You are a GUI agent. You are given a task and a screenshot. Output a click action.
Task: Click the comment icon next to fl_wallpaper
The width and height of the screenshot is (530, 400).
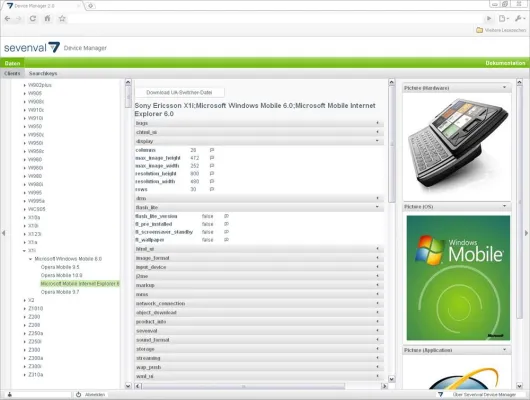pyautogui.click(x=226, y=240)
